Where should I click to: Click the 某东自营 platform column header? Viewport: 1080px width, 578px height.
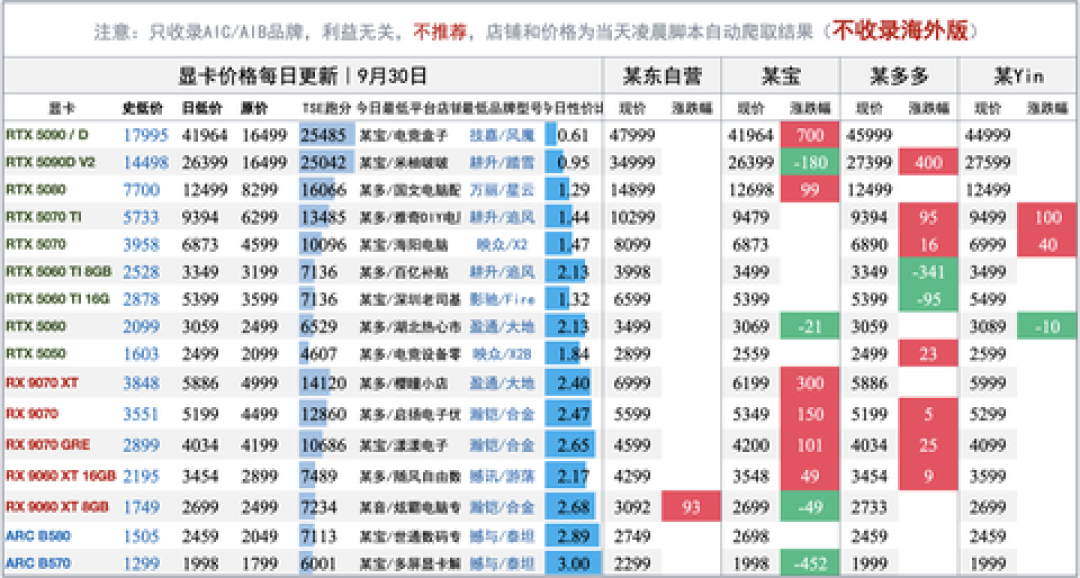662,76
